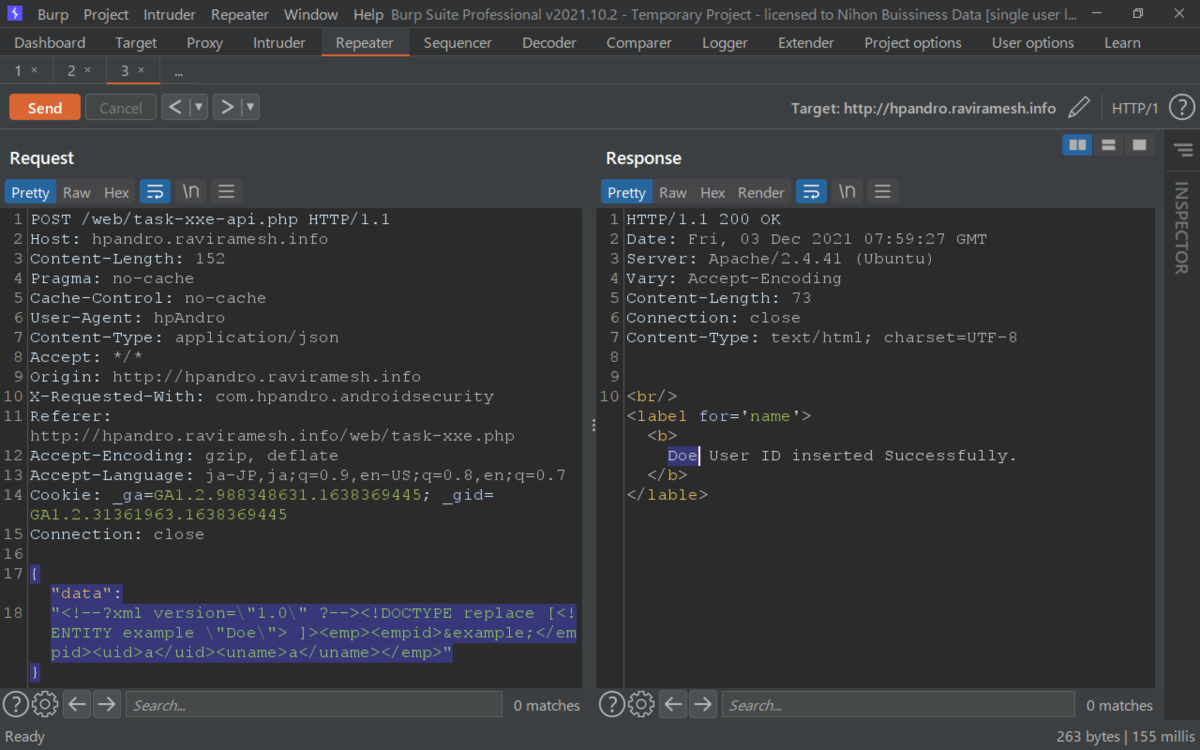Click the Cancel button

pyautogui.click(x=121, y=108)
